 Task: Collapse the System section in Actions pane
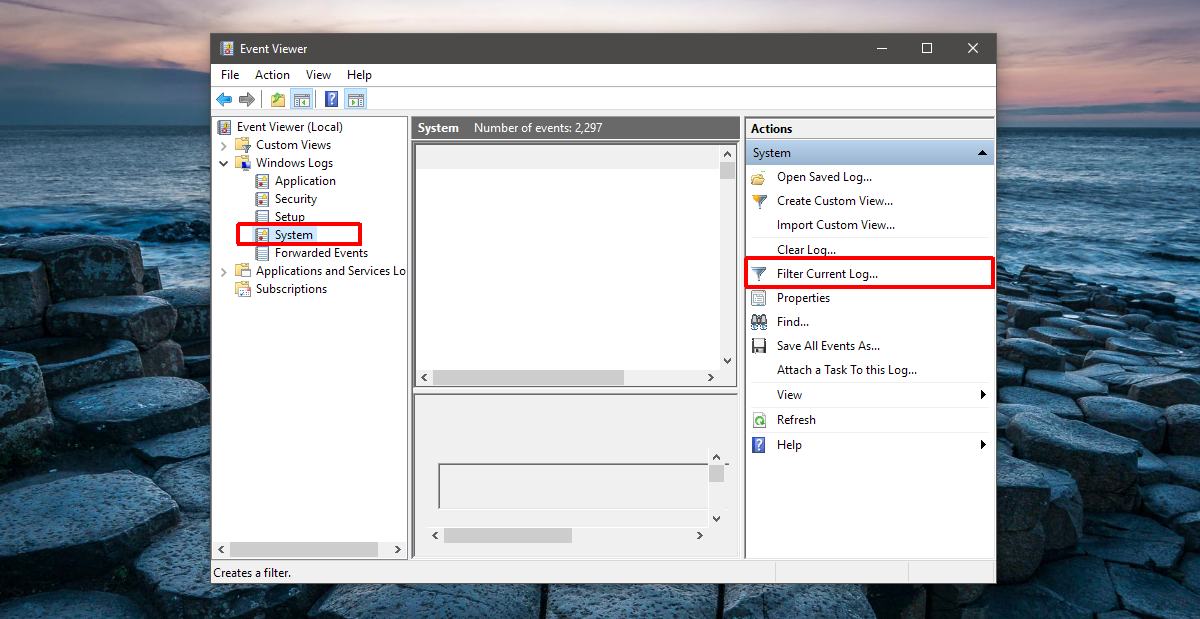tap(982, 153)
